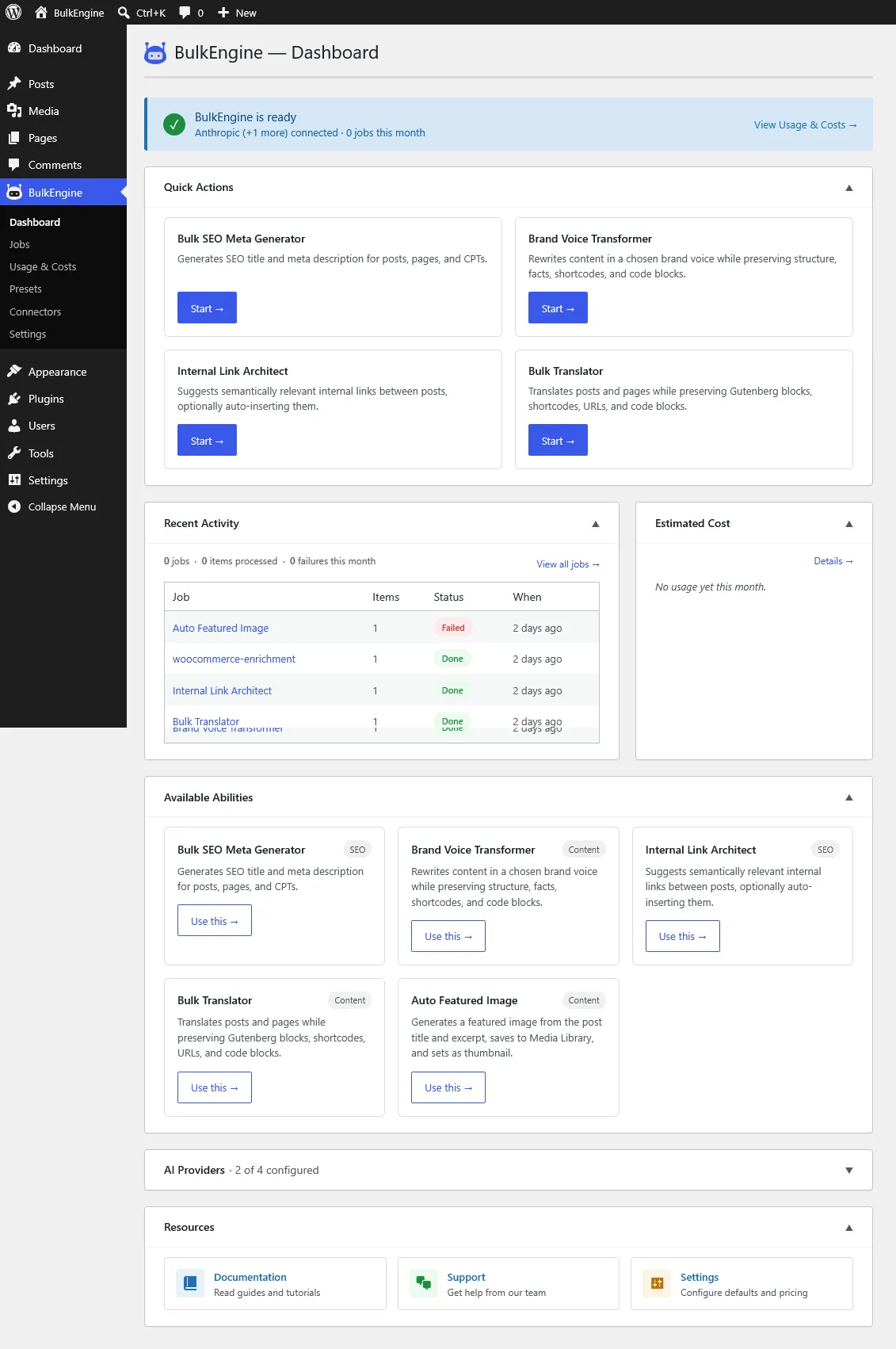Click the Documentation book icon
The height and width of the screenshot is (1349, 896).
point(190,1282)
